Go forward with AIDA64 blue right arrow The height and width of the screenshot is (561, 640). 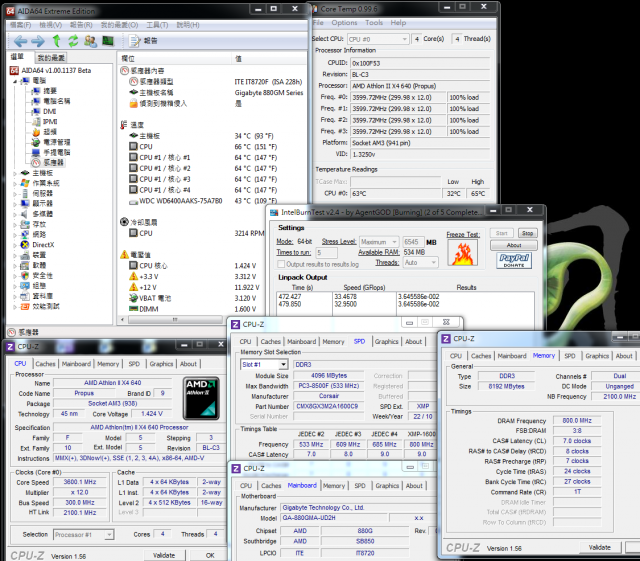(38, 41)
